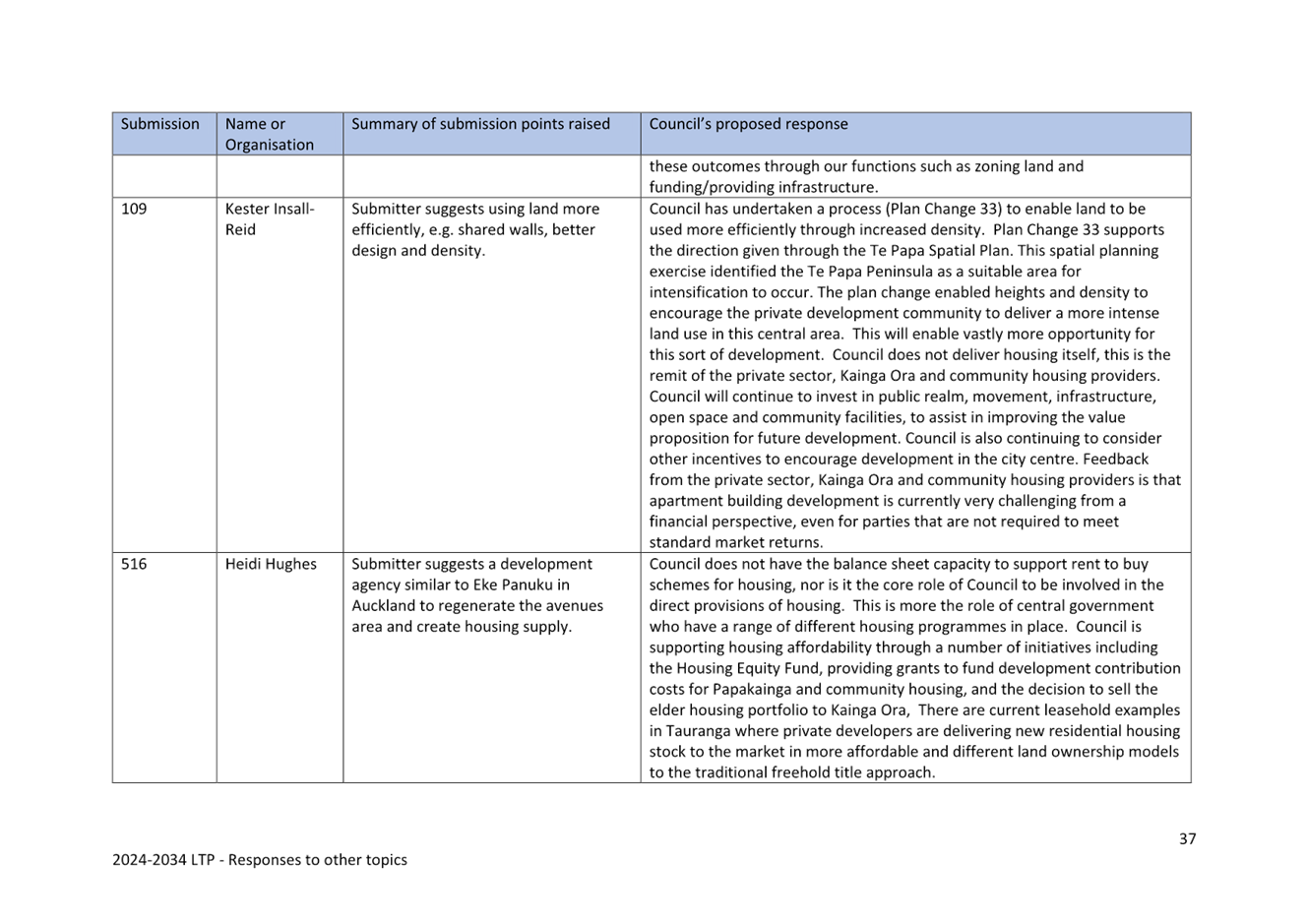
Task: Select response text beginning 'Council has undertaken a process'
Action: pos(915,375)
